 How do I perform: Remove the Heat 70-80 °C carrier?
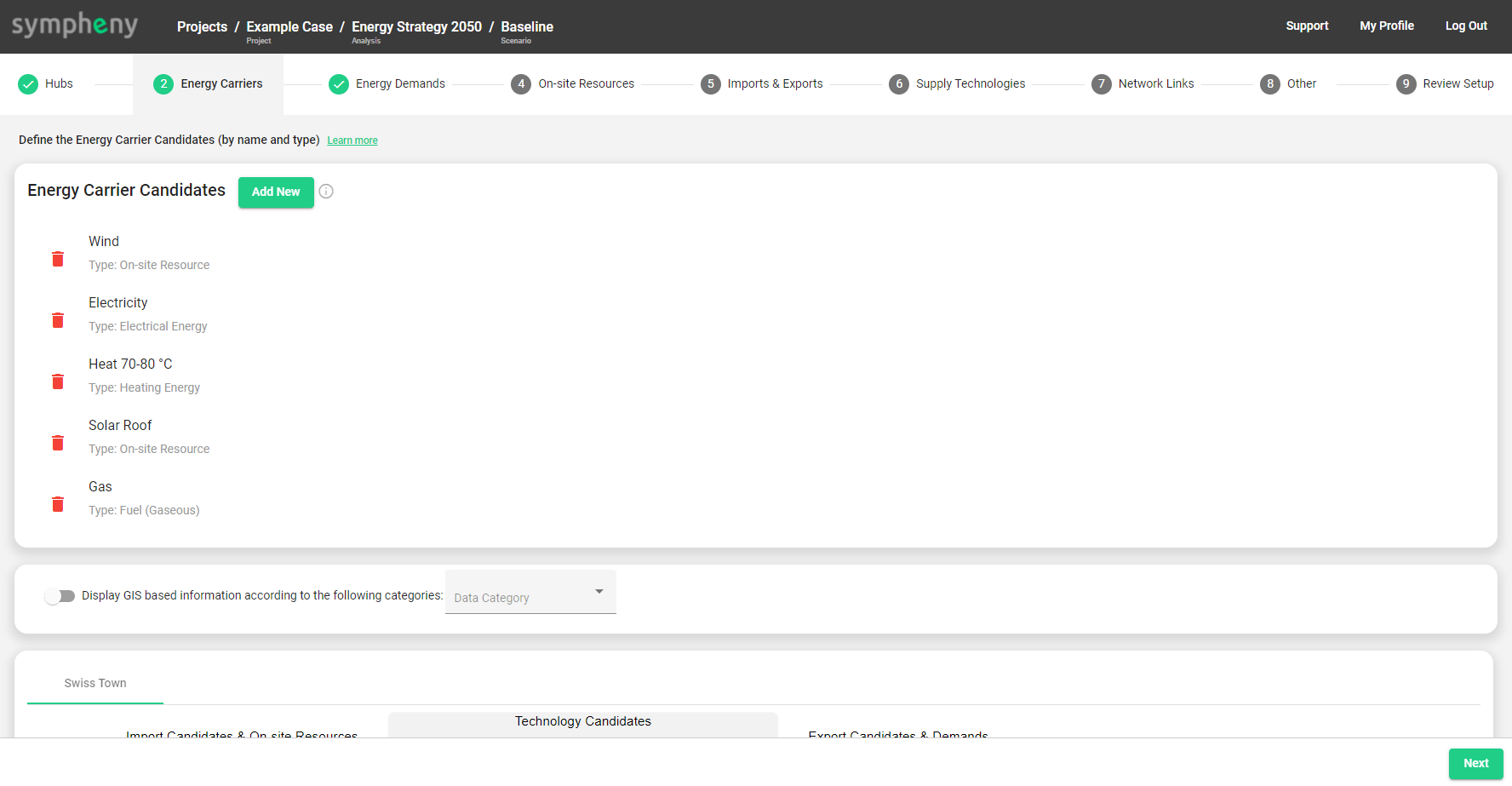pos(58,382)
